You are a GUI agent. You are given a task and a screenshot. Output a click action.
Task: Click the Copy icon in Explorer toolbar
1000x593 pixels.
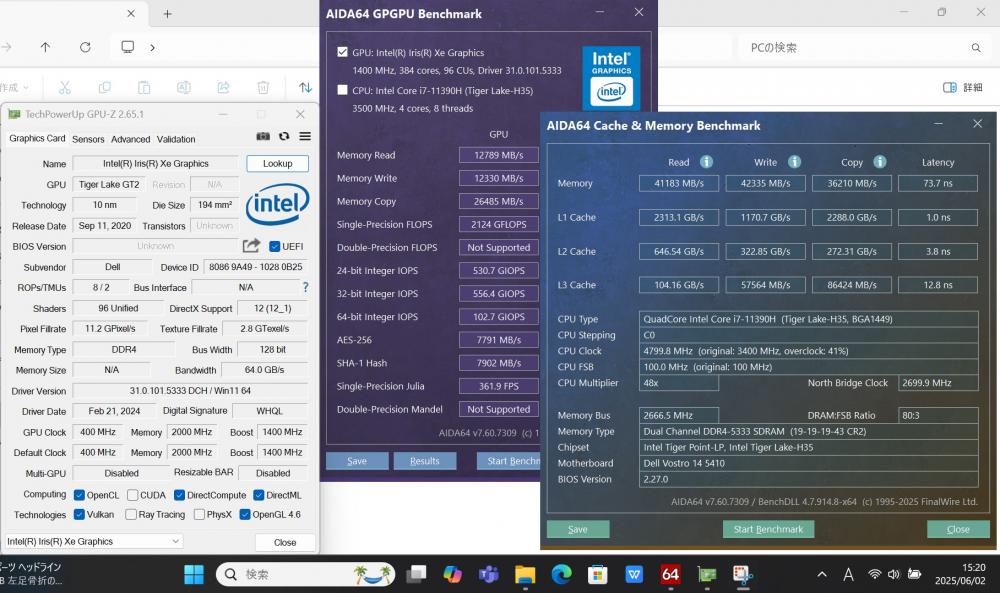tap(105, 87)
